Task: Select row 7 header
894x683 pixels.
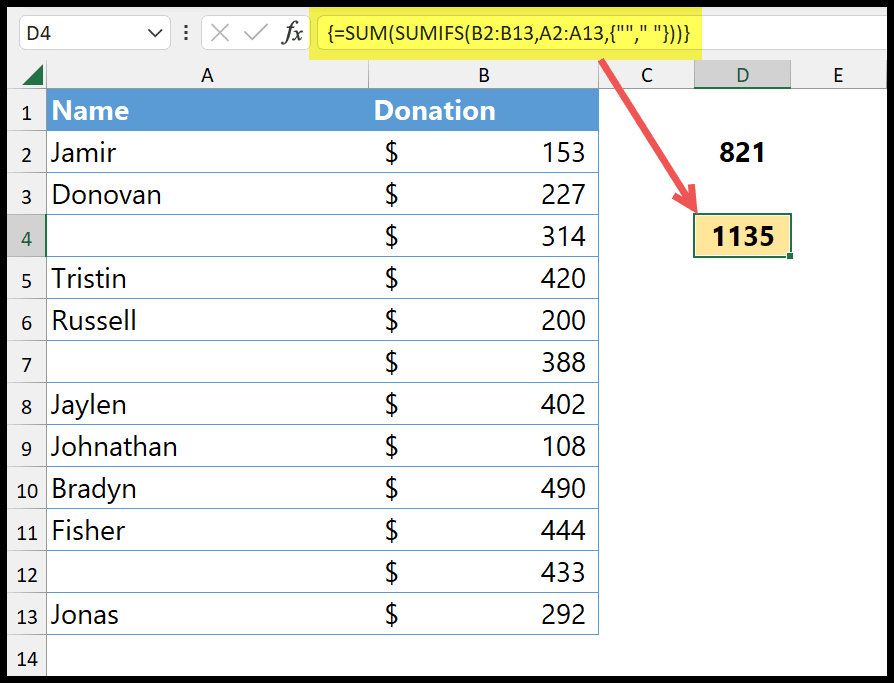Action: pos(27,362)
